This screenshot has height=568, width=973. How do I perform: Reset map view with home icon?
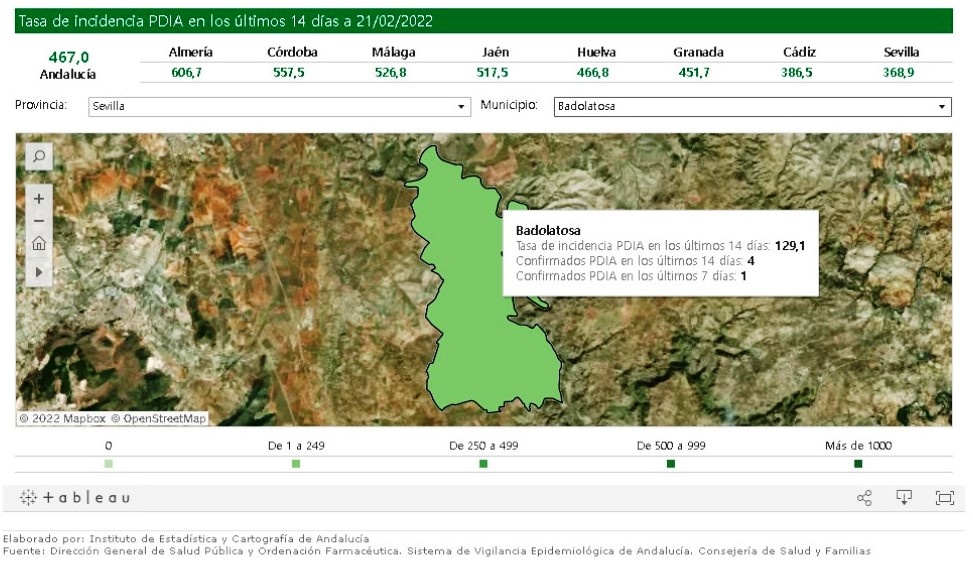pos(38,244)
